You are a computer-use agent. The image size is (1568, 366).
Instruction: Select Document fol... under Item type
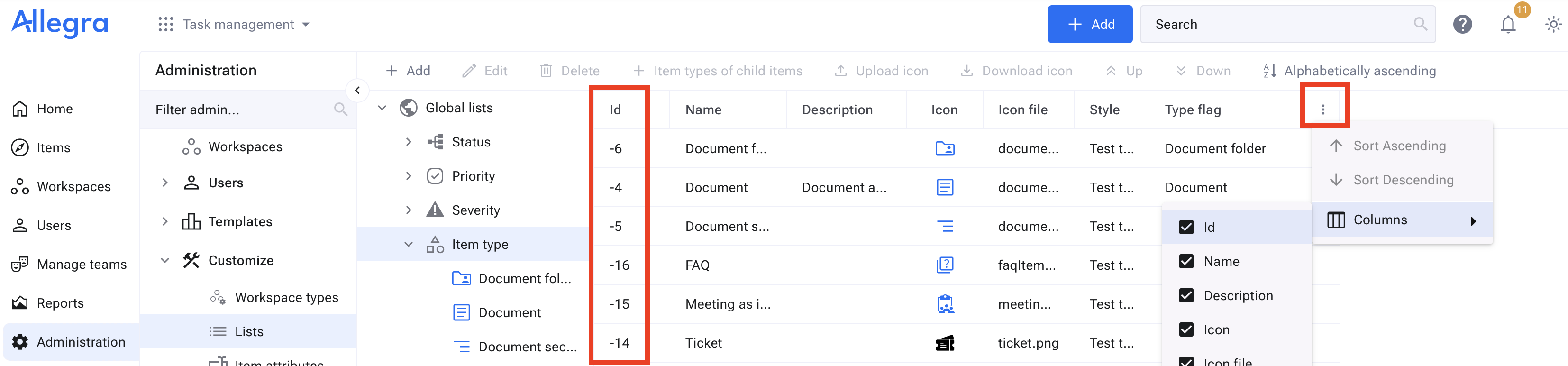click(524, 278)
